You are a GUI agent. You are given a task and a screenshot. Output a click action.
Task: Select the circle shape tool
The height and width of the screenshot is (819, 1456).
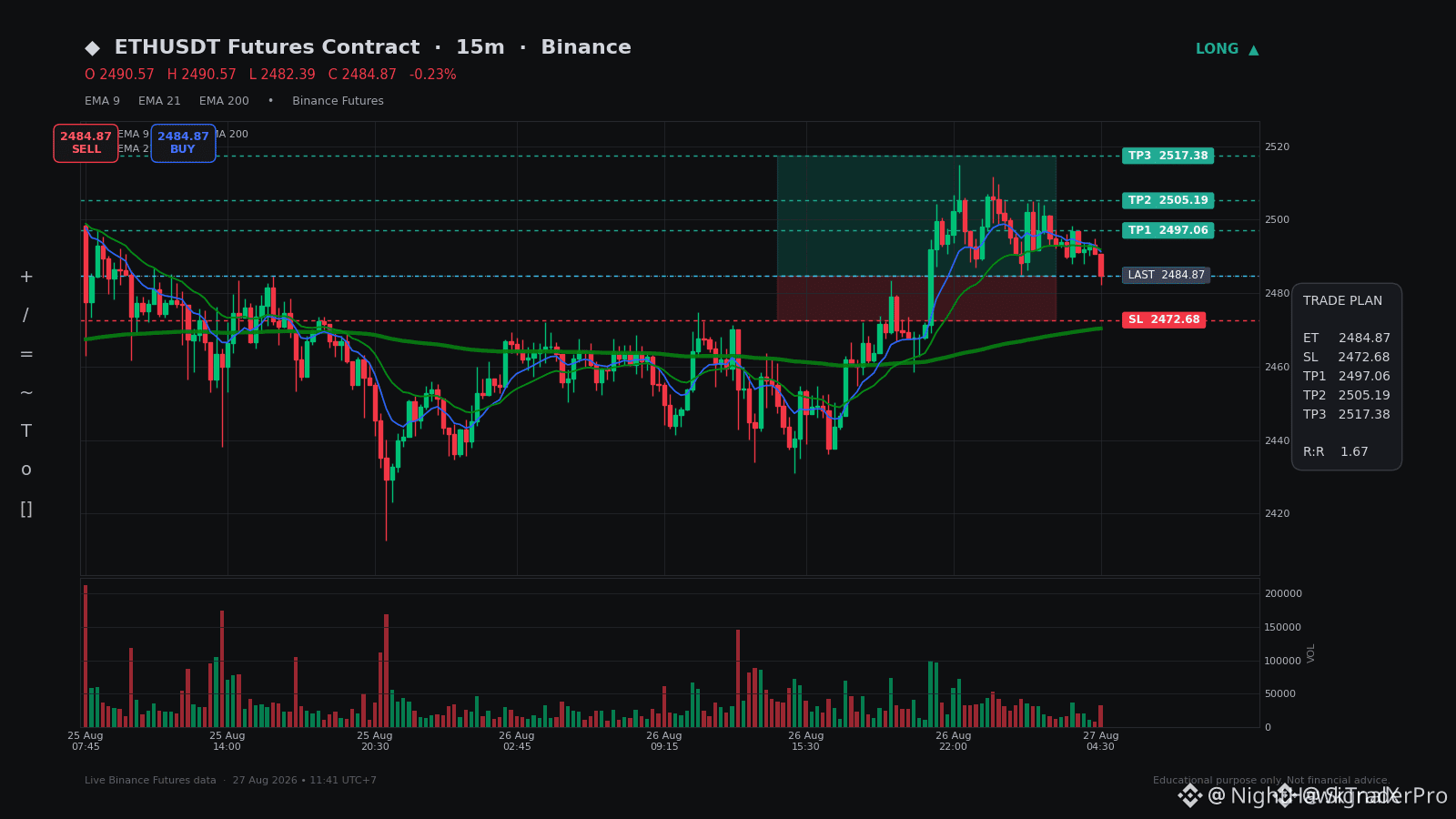(26, 470)
